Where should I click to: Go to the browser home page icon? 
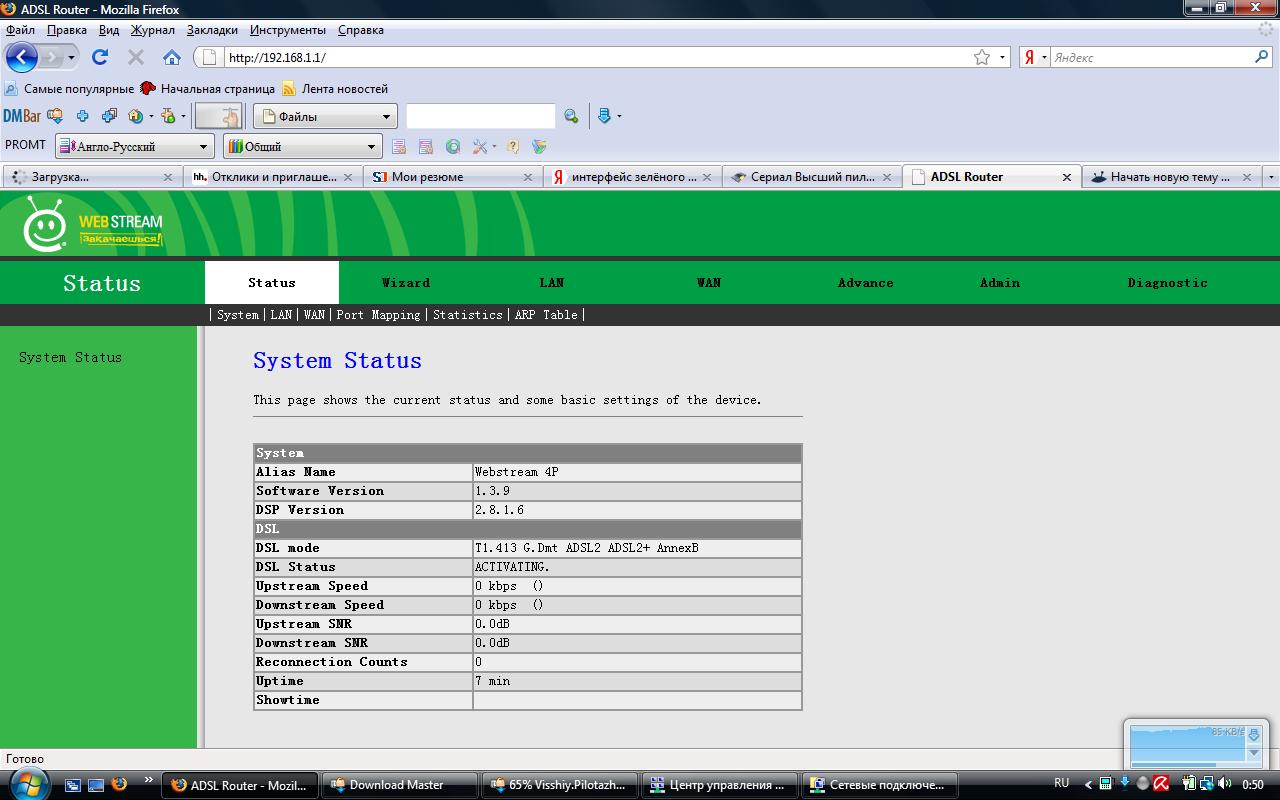tap(172, 57)
